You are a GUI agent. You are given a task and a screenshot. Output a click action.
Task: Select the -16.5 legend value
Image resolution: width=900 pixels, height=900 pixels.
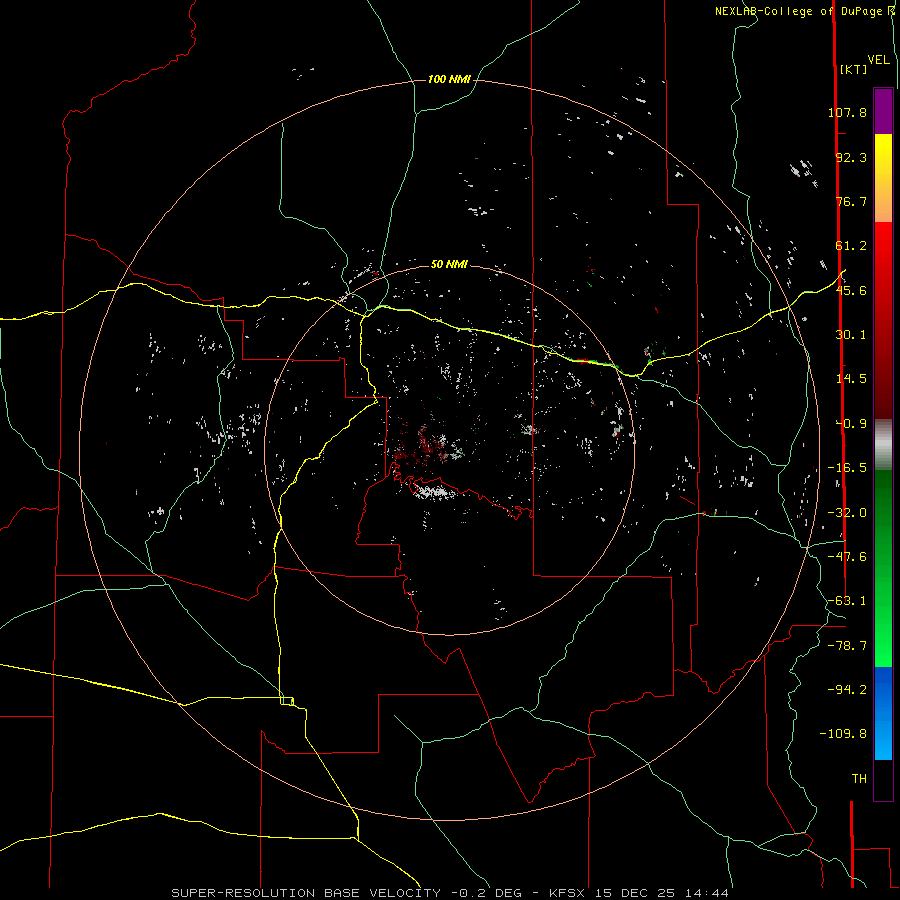[847, 468]
